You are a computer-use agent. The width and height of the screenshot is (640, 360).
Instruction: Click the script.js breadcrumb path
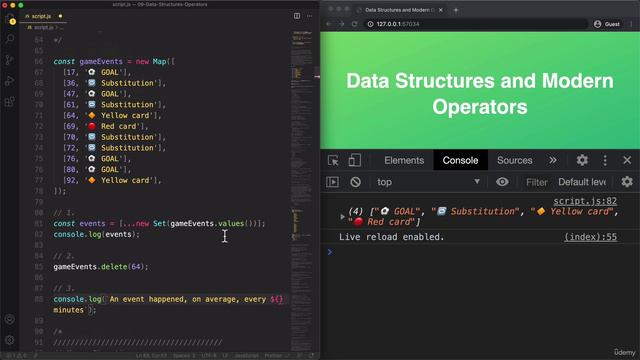(44, 27)
